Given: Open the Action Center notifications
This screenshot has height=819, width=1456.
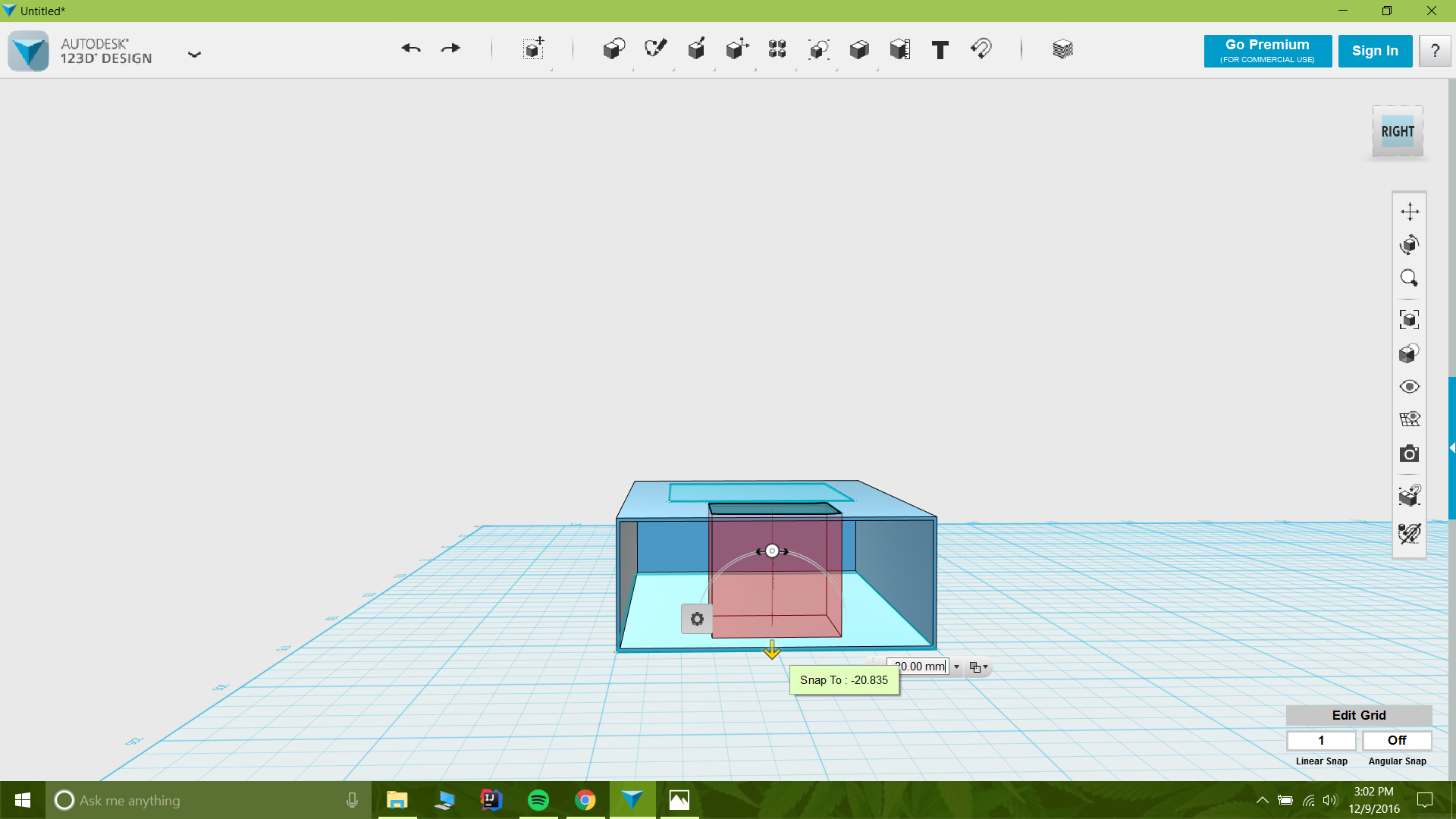Looking at the screenshot, I should tap(1425, 800).
